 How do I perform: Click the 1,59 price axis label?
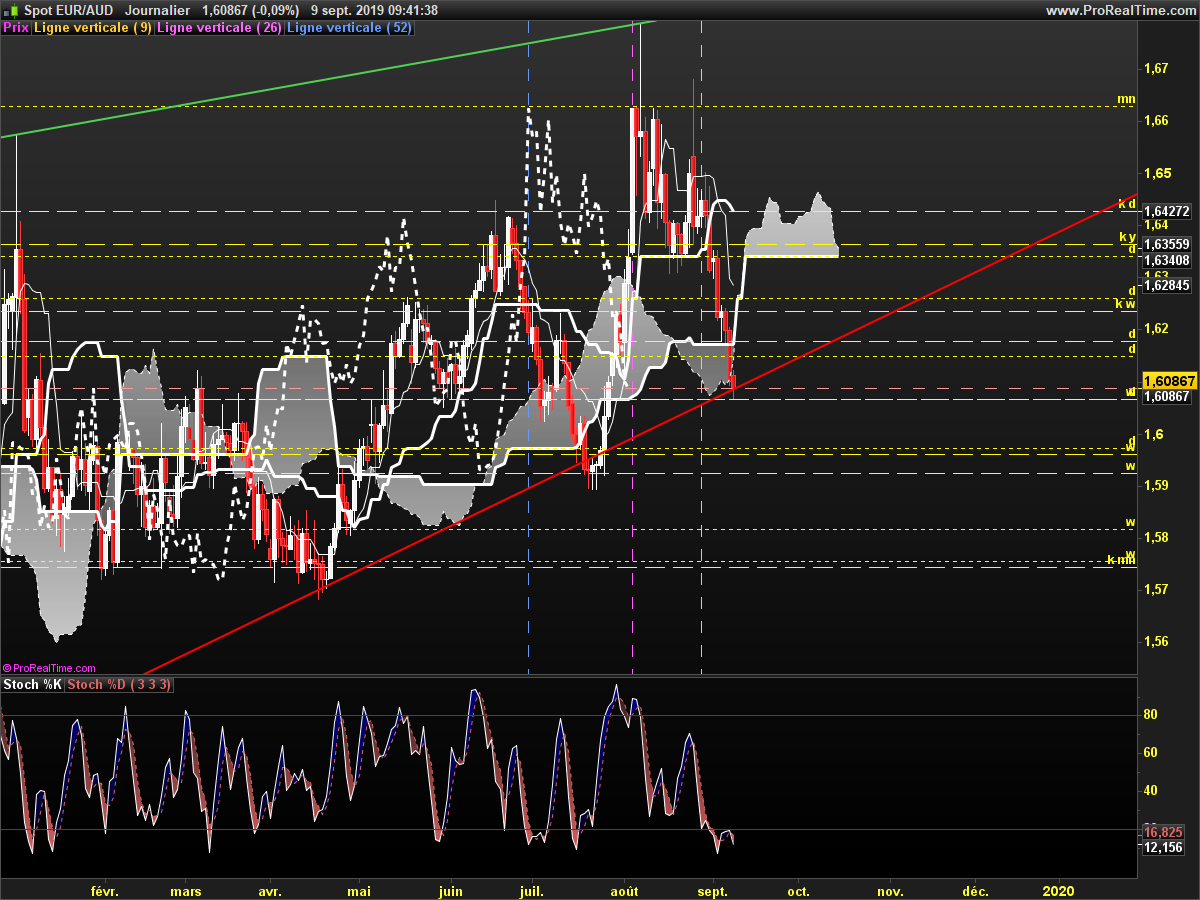point(1156,485)
